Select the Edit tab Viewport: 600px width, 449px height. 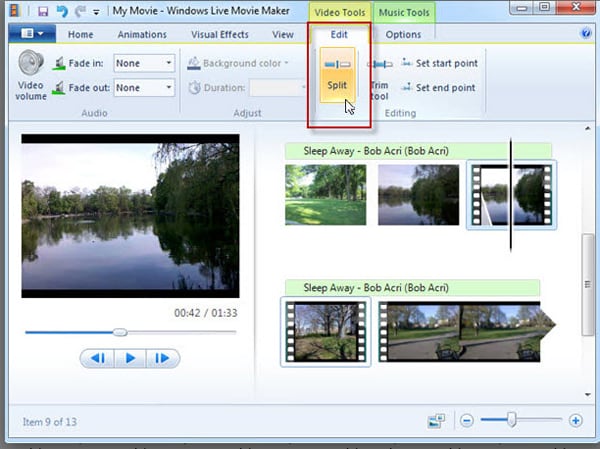[x=339, y=34]
